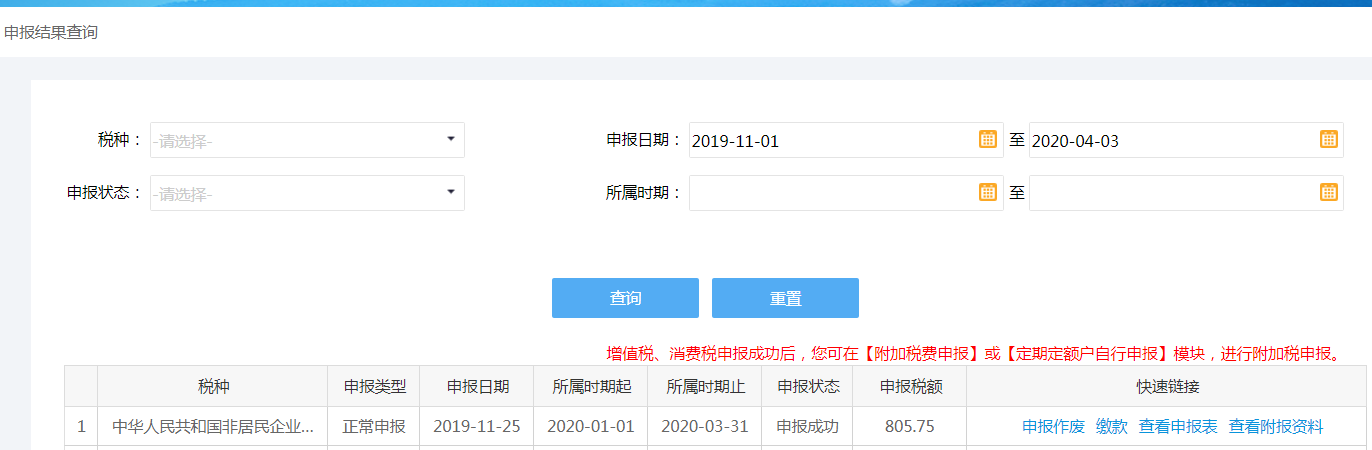1372x450 pixels.
Task: Click the 申报结果查询 page title
Action: pos(51,32)
